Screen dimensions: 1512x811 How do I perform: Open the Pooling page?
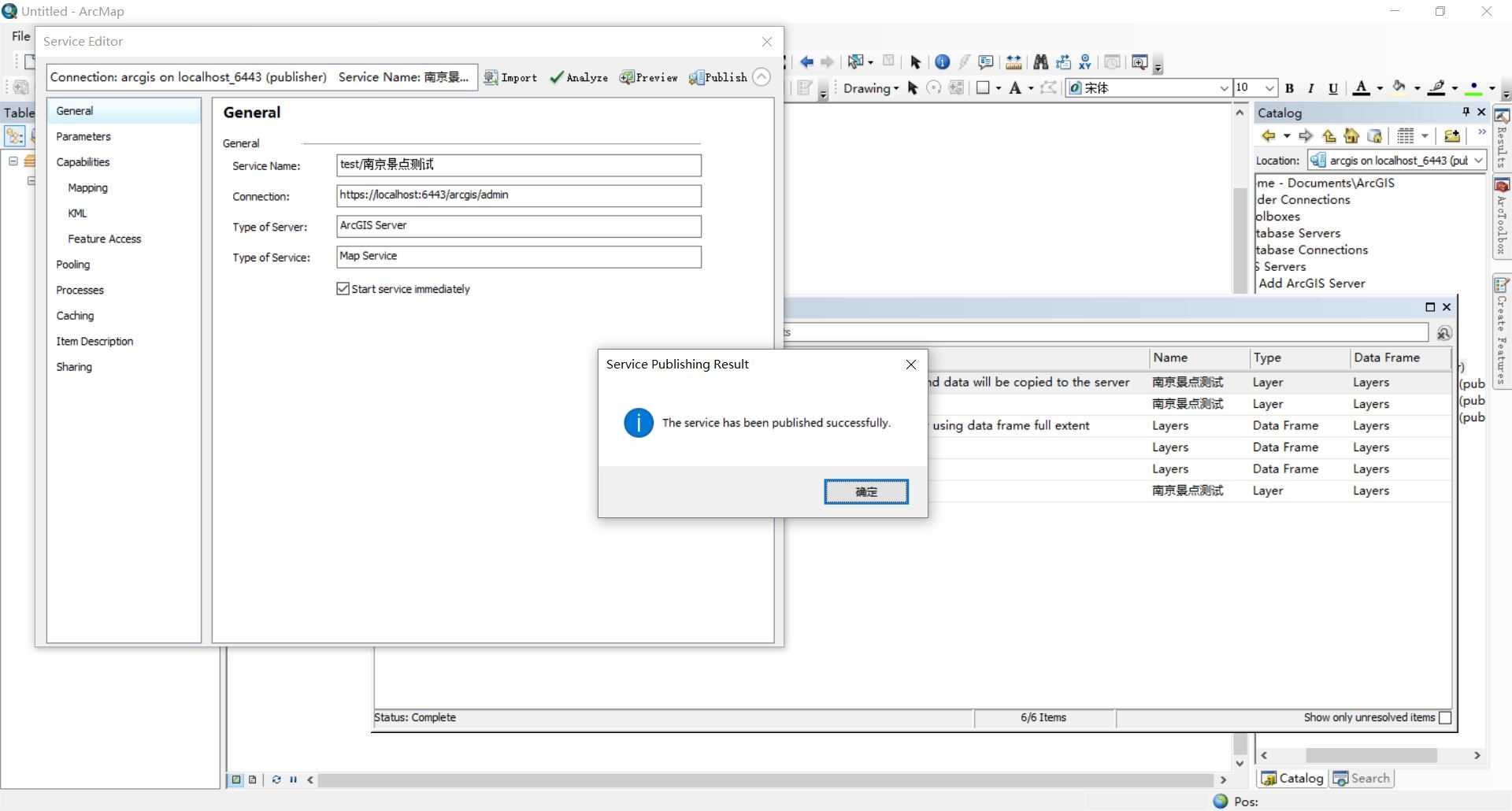point(73,265)
